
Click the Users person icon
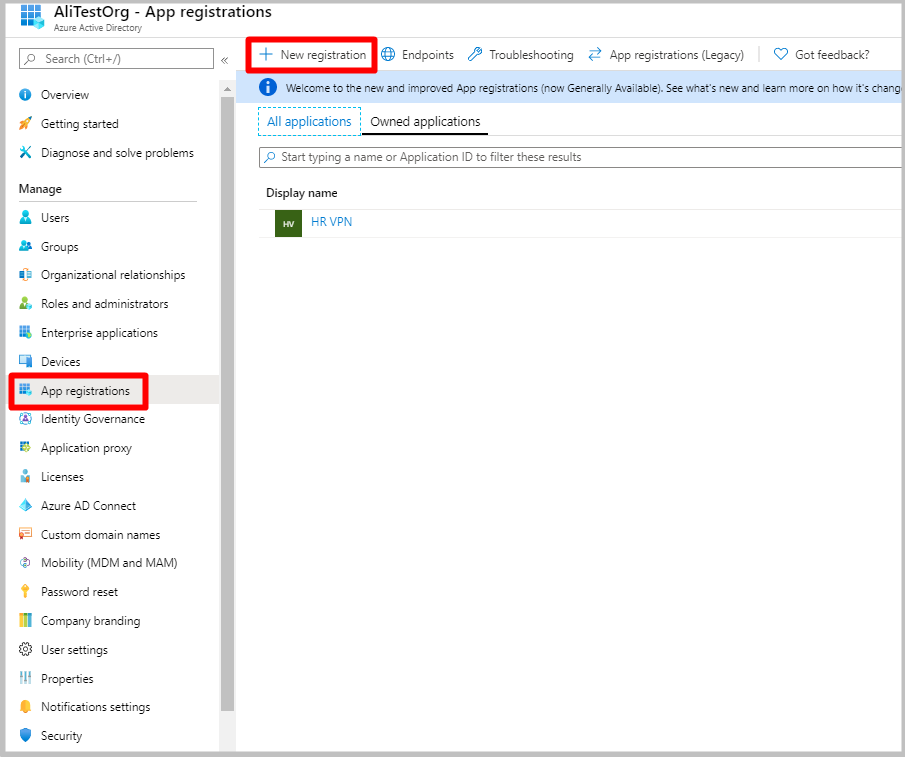tap(25, 218)
